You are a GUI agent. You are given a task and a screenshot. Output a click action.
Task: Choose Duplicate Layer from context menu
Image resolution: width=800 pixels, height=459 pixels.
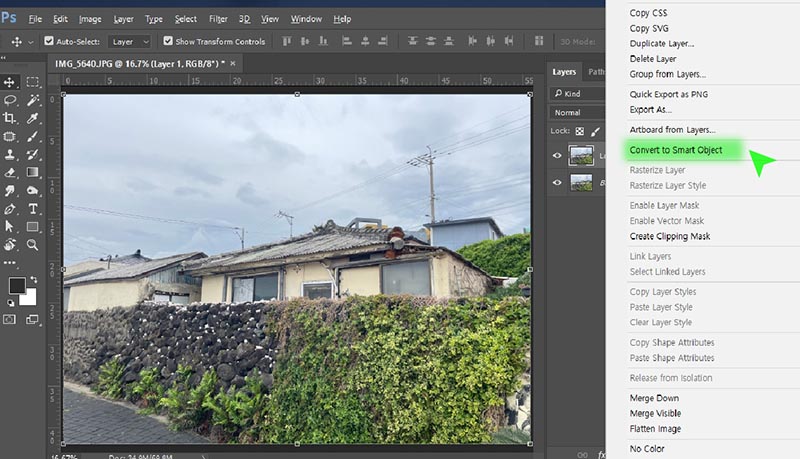(x=661, y=43)
